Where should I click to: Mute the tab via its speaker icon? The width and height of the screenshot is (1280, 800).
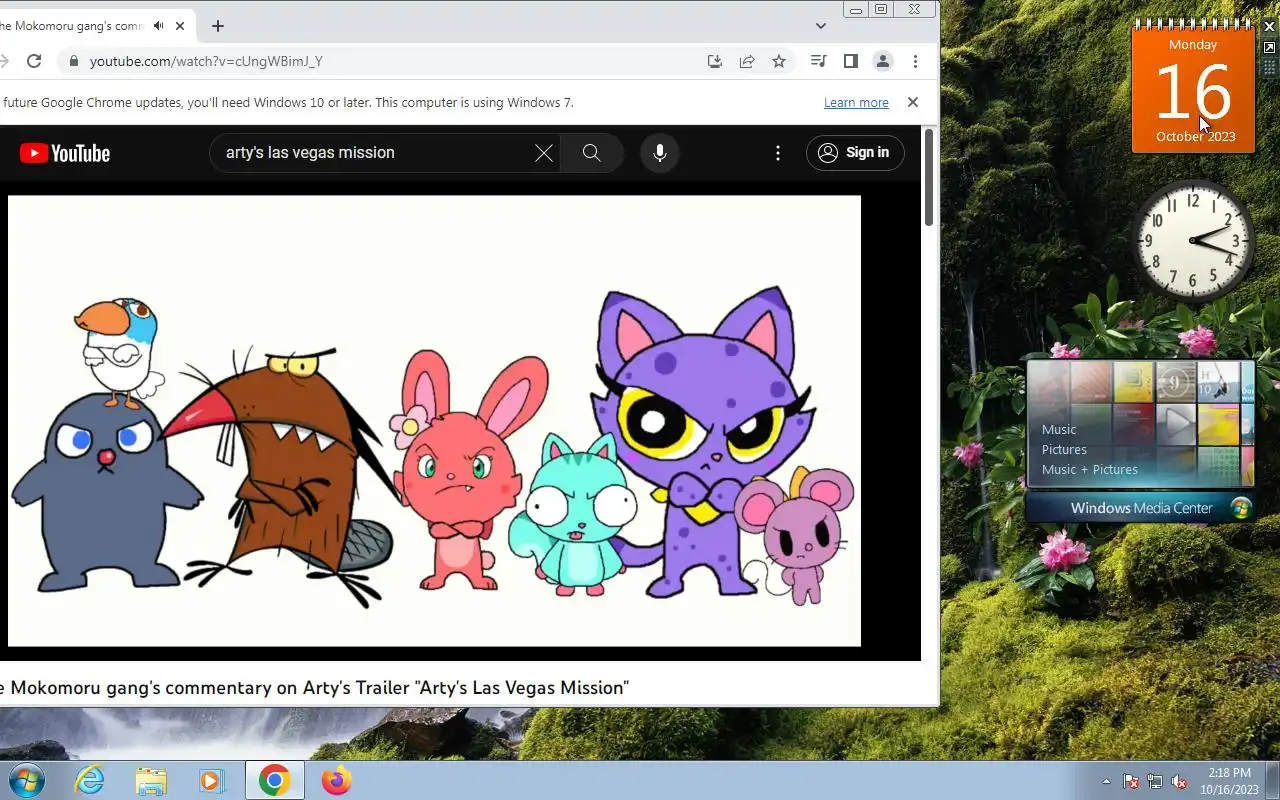pos(158,26)
